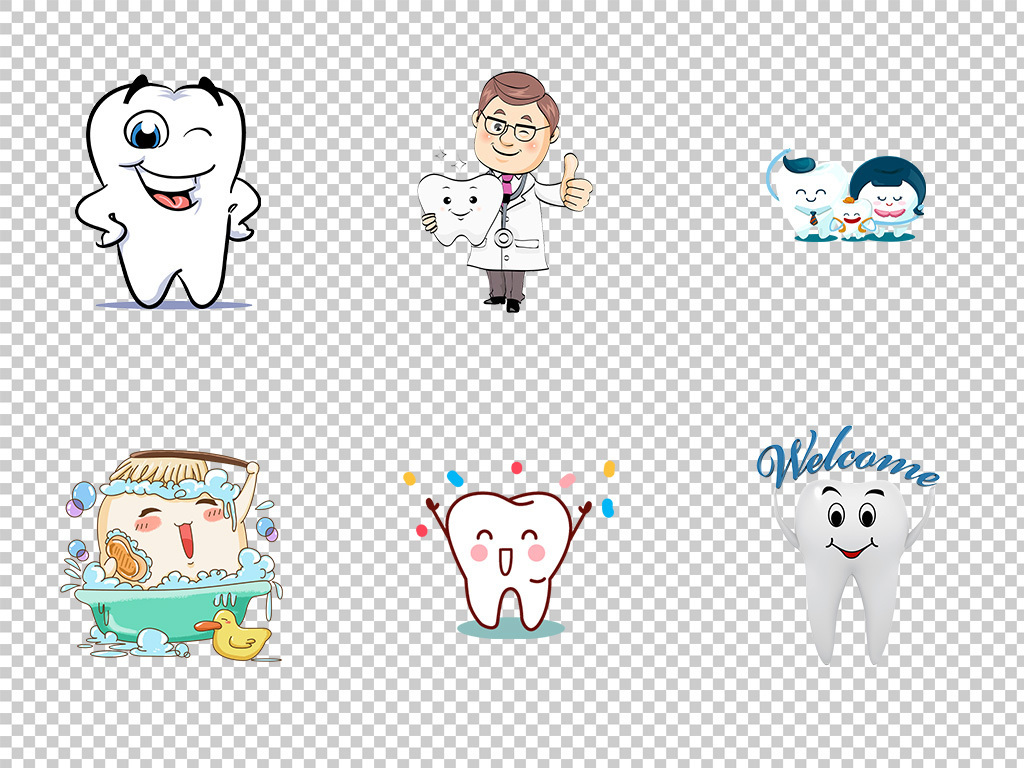Click the blue 'Welcome' text
Viewport: 1024px width, 768px height.
(x=848, y=458)
